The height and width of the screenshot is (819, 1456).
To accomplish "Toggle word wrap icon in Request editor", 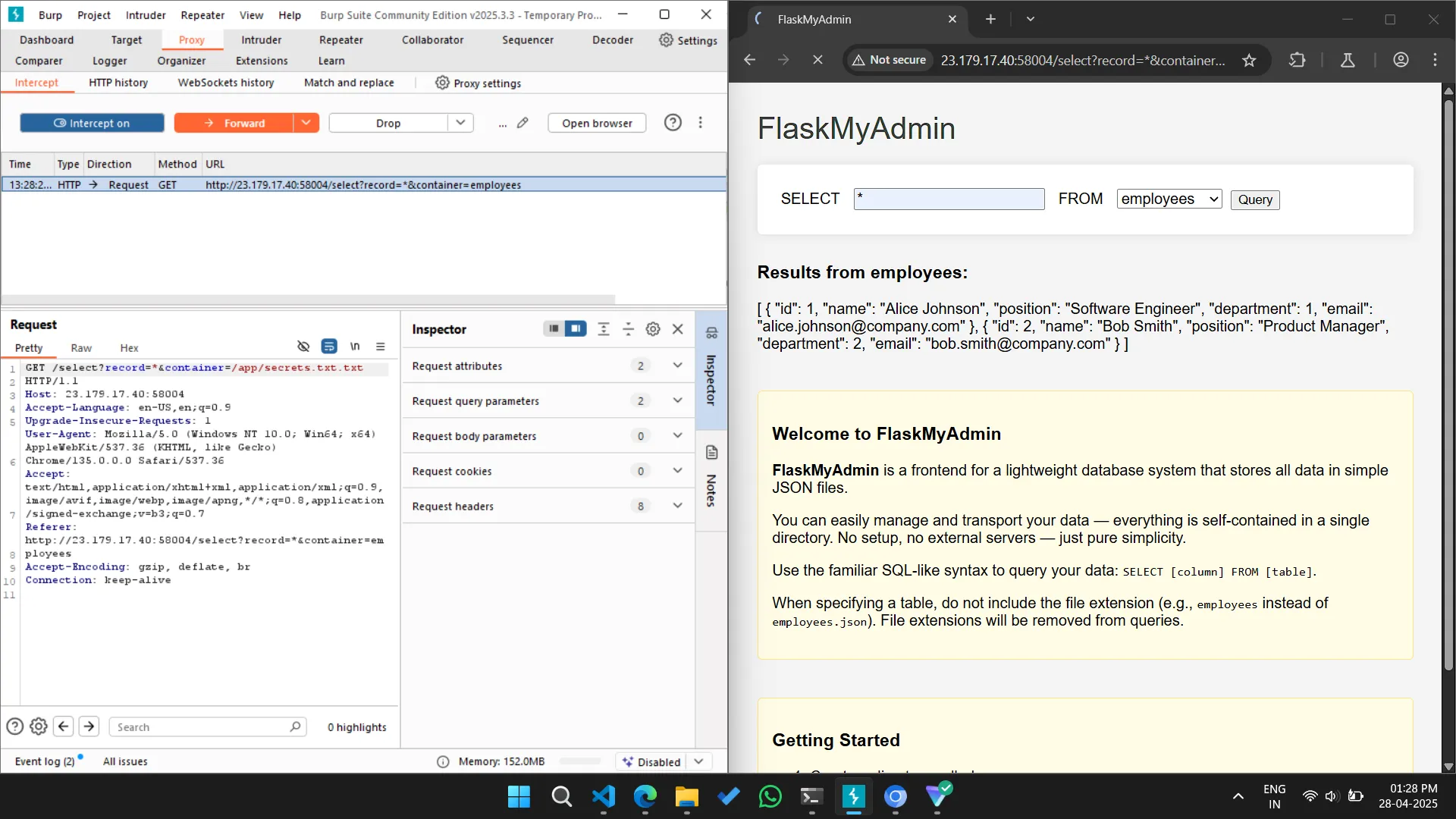I will (x=329, y=347).
